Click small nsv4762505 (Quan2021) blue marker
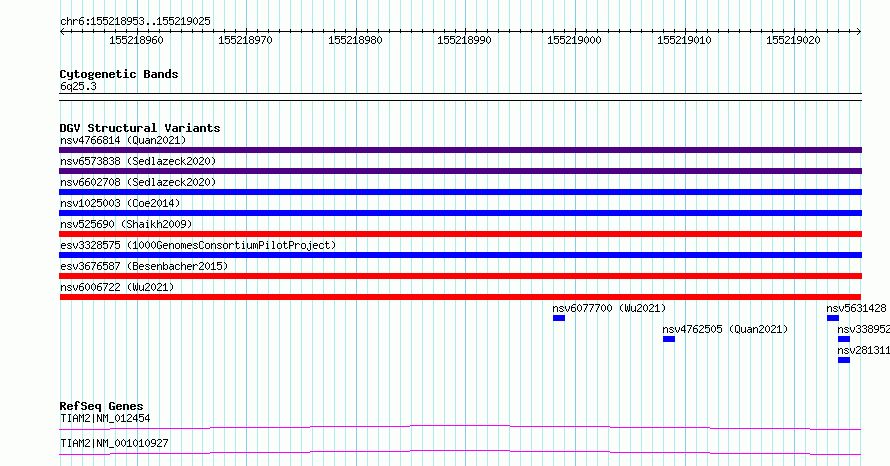890x466 pixels. pyautogui.click(x=669, y=339)
